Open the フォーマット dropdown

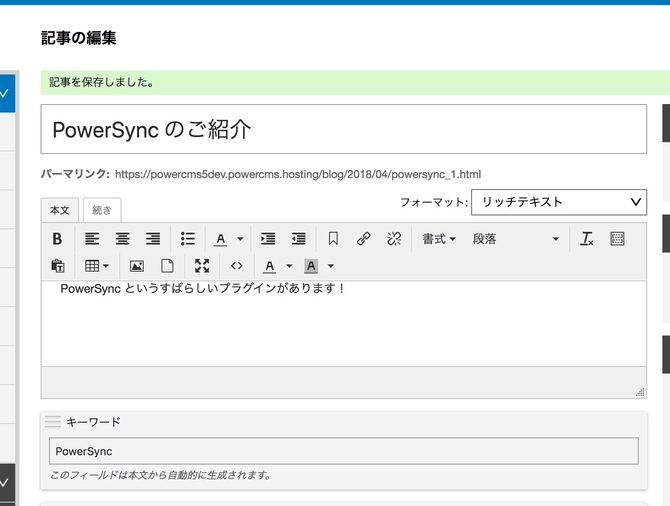[558, 202]
